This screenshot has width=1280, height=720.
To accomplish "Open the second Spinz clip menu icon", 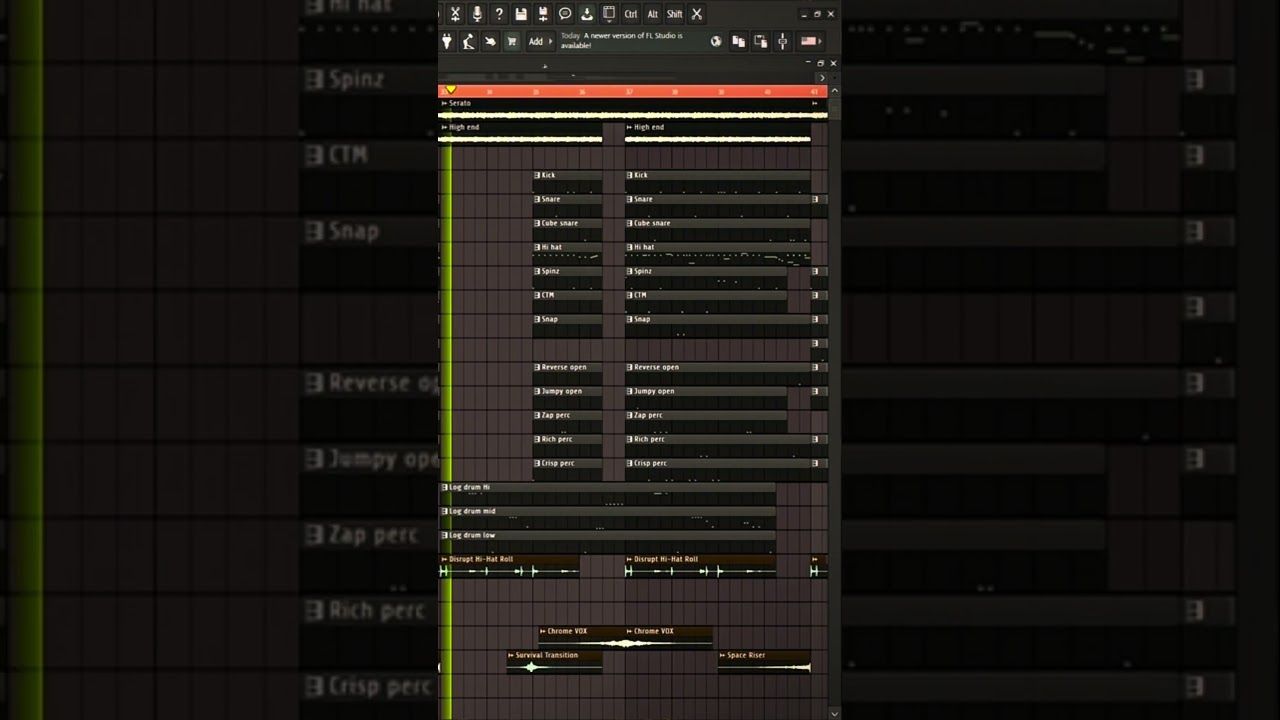I will click(630, 271).
